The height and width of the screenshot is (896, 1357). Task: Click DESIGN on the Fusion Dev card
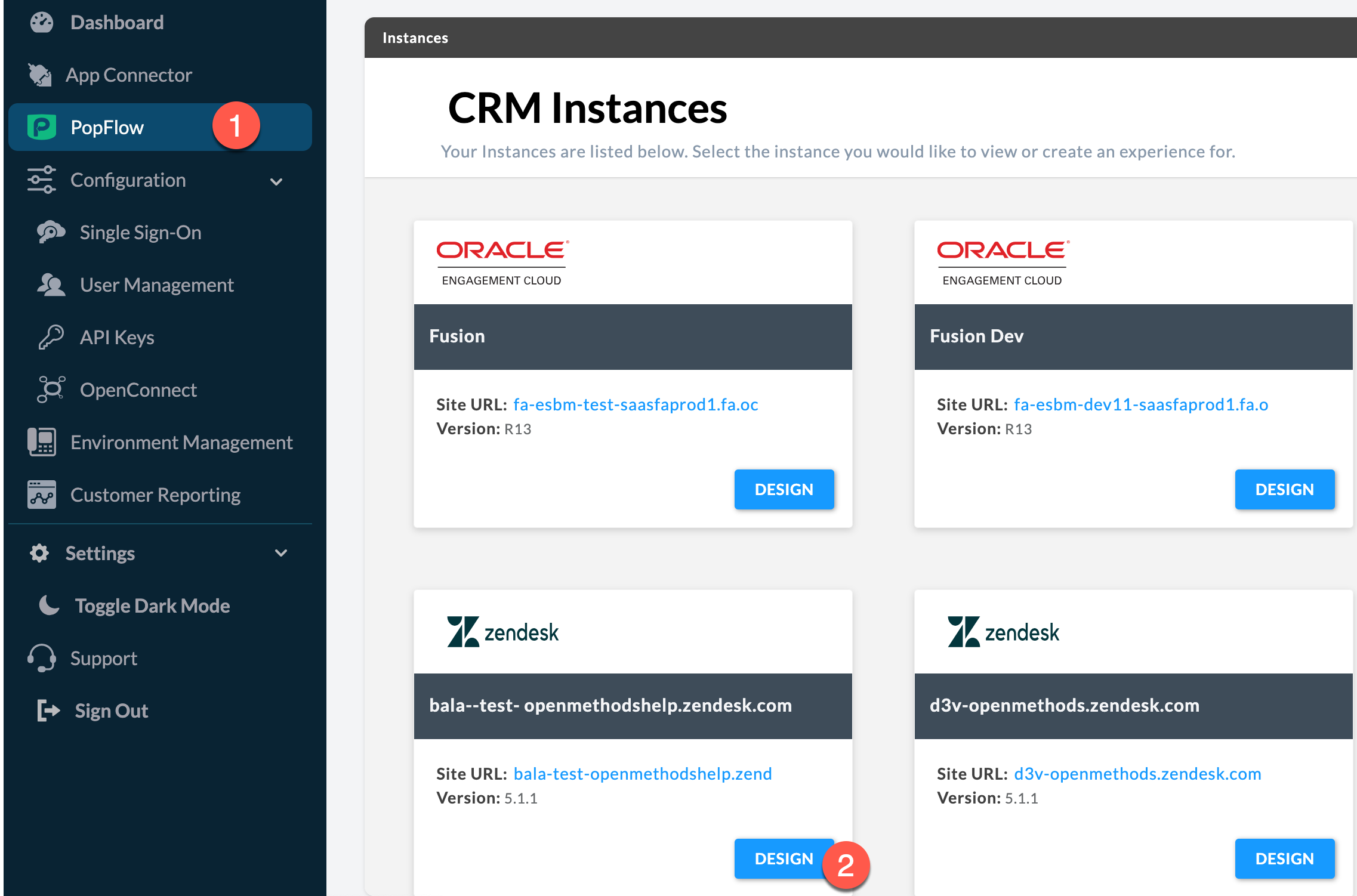pyautogui.click(x=1285, y=489)
